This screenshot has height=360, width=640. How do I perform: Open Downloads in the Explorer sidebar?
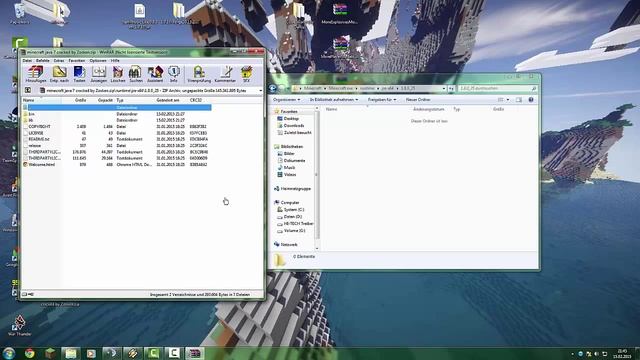294,126
